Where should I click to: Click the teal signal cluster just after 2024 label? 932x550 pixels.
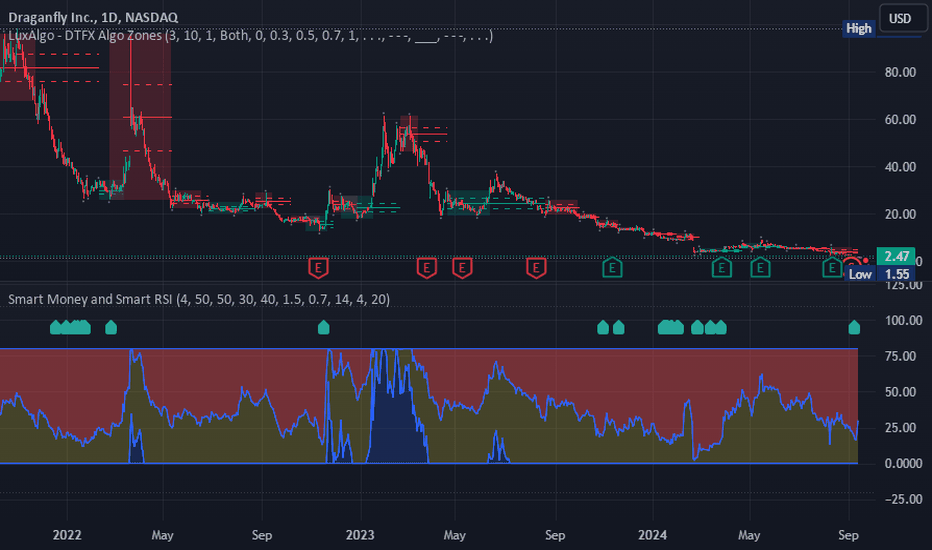click(670, 327)
